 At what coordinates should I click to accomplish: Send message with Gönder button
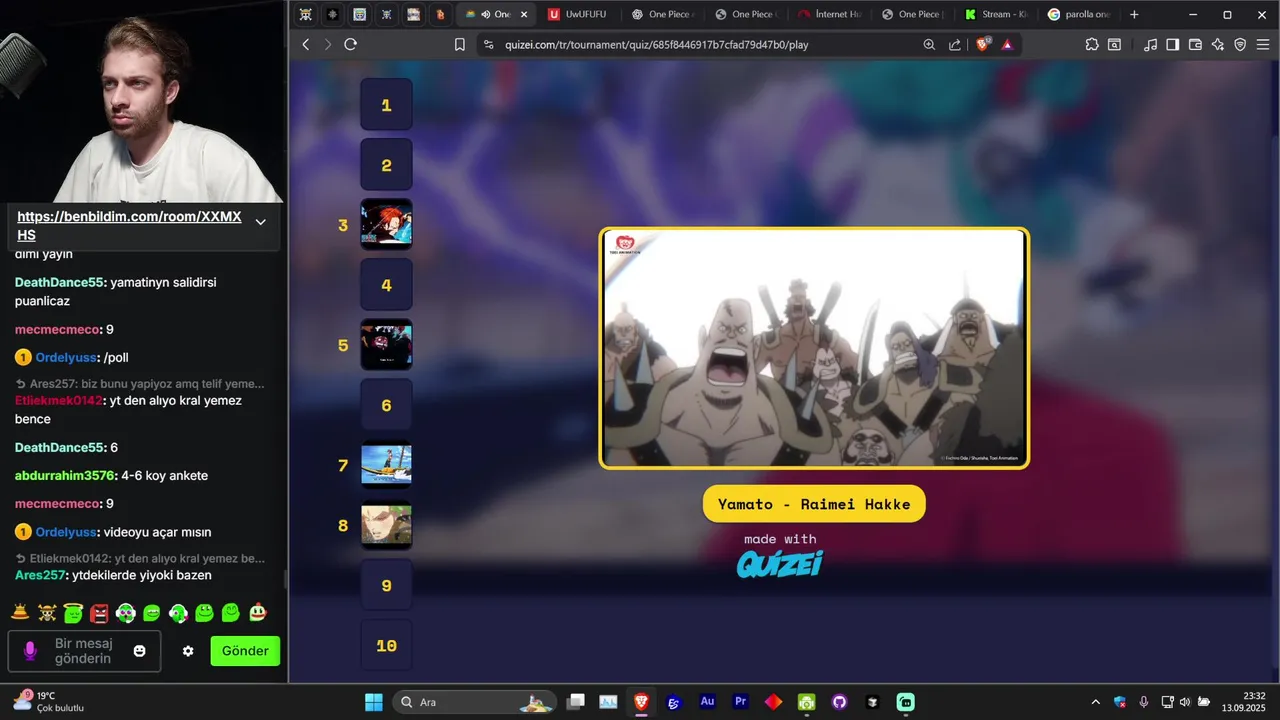point(245,651)
